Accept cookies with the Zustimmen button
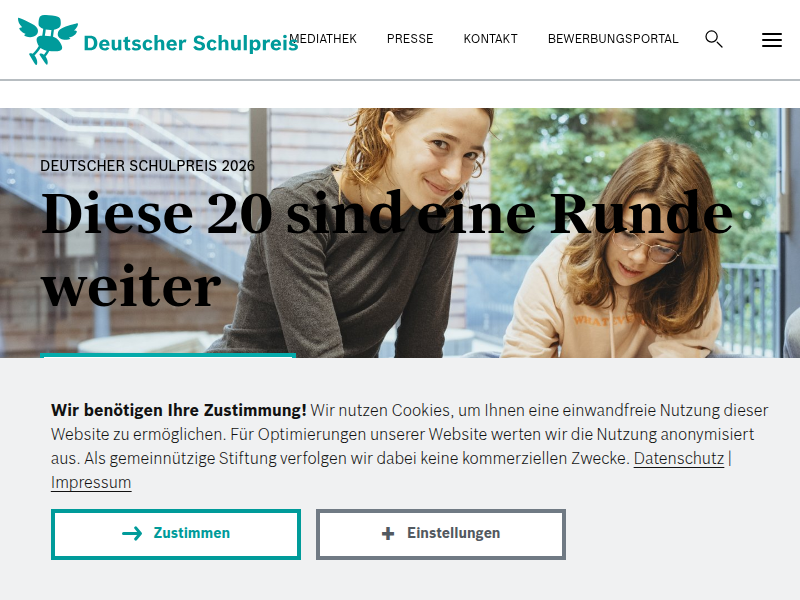Screen dimensions: 800x600 click(176, 534)
